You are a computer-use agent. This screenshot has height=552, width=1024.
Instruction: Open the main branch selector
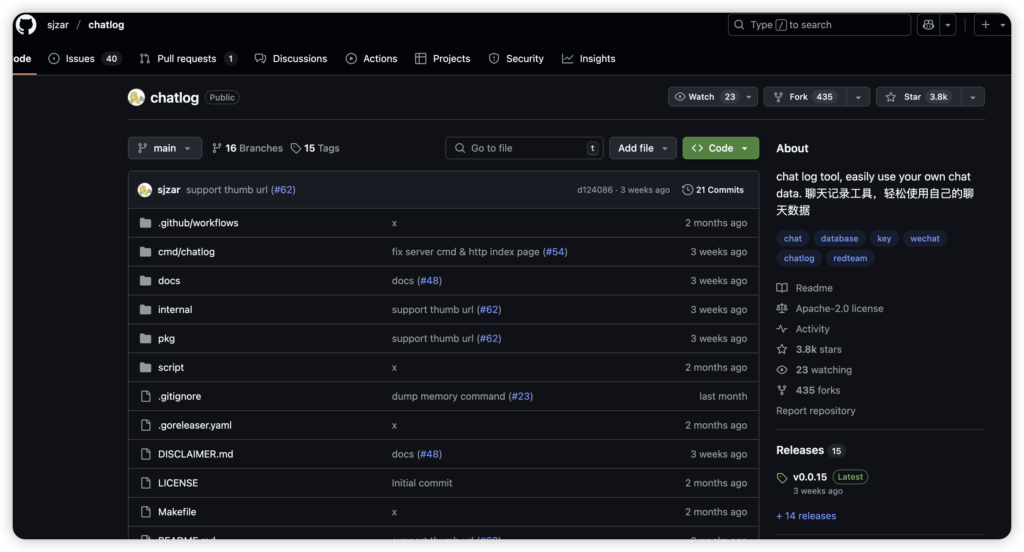pyautogui.click(x=165, y=148)
